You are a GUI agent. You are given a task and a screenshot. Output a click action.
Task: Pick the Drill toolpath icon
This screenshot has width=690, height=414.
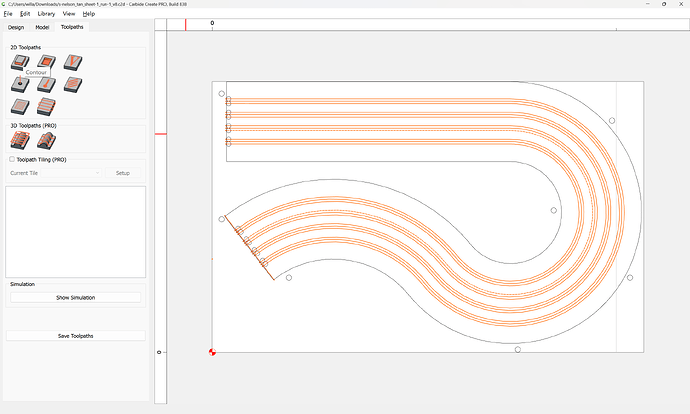[20, 84]
